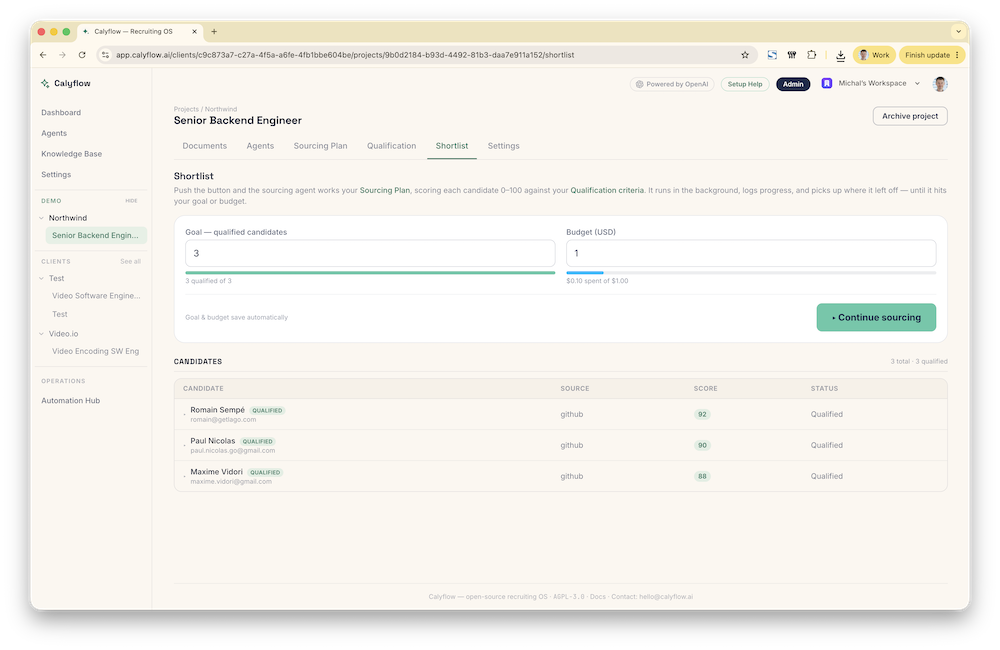Screen dimensions: 1000x650
Task: Collapse the Test client group
Action: [41, 279]
